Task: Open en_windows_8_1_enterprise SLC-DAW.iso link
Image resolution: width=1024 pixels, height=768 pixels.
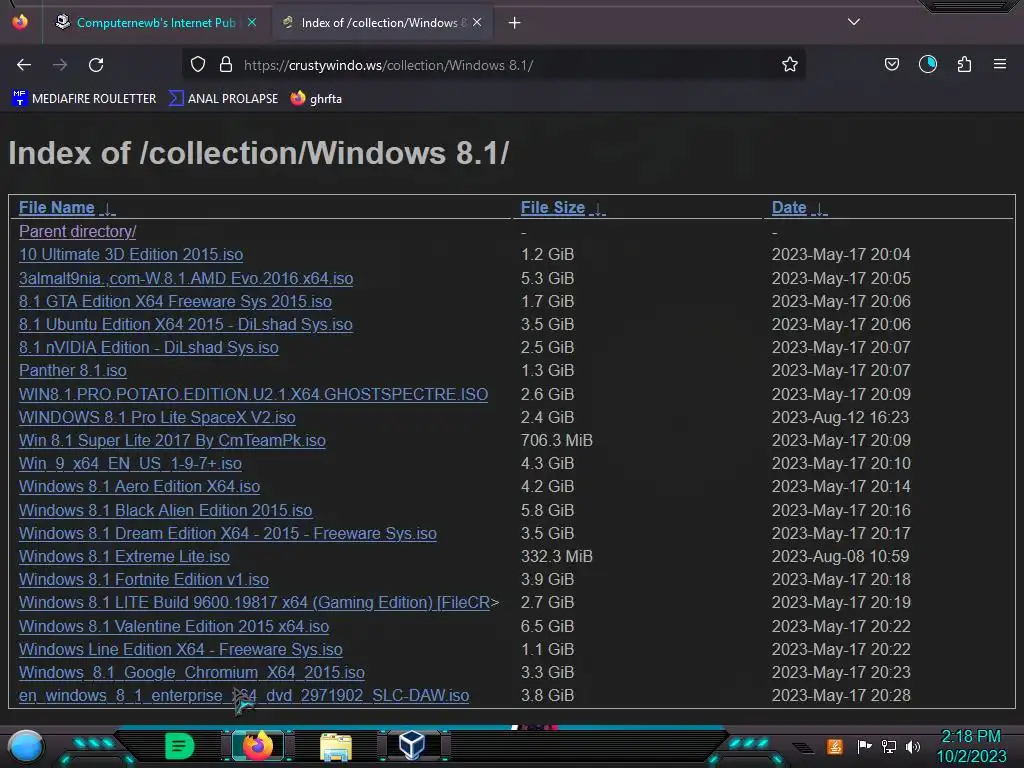Action: (x=244, y=696)
